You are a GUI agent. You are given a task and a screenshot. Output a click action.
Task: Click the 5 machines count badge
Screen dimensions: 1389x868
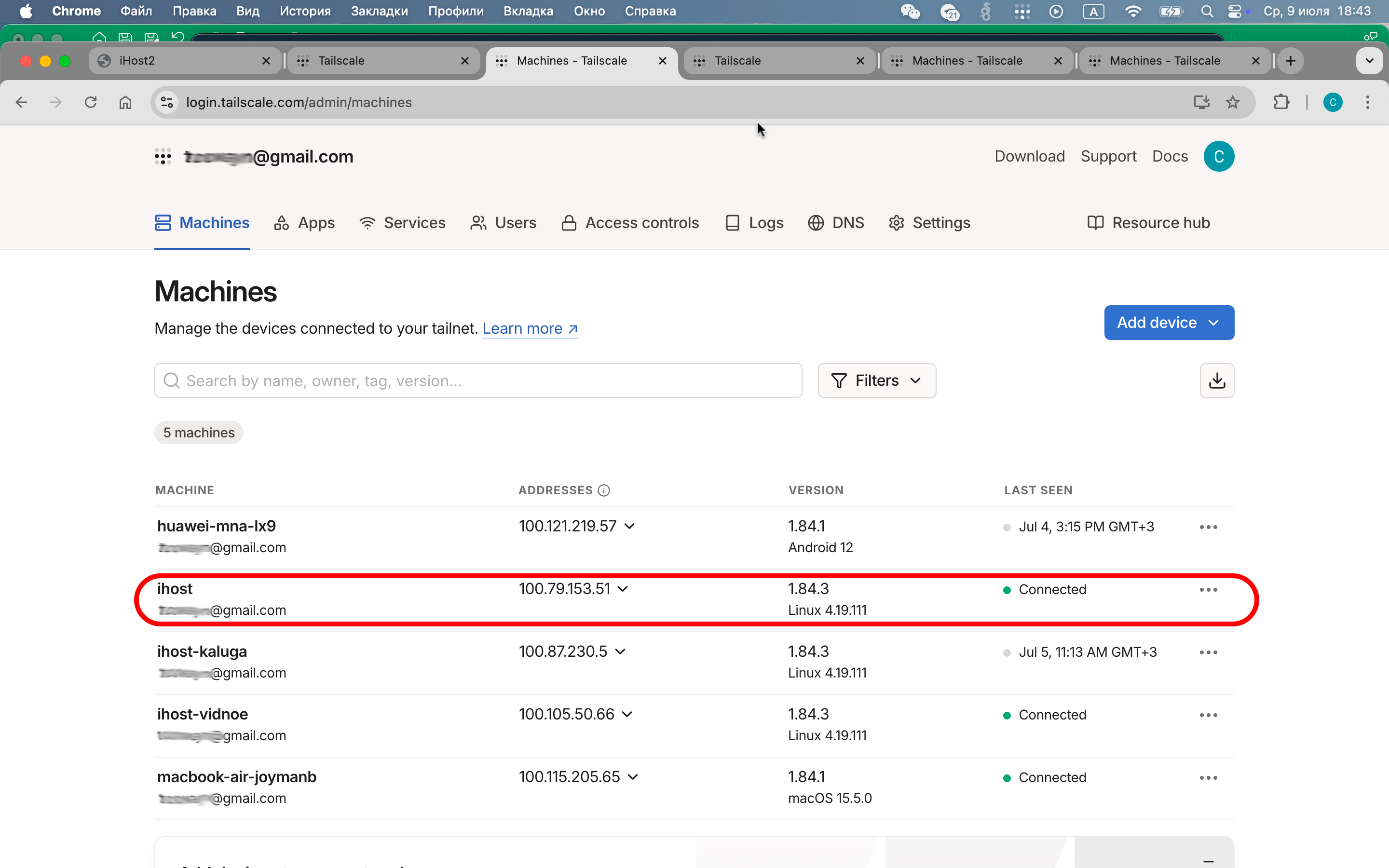(199, 433)
